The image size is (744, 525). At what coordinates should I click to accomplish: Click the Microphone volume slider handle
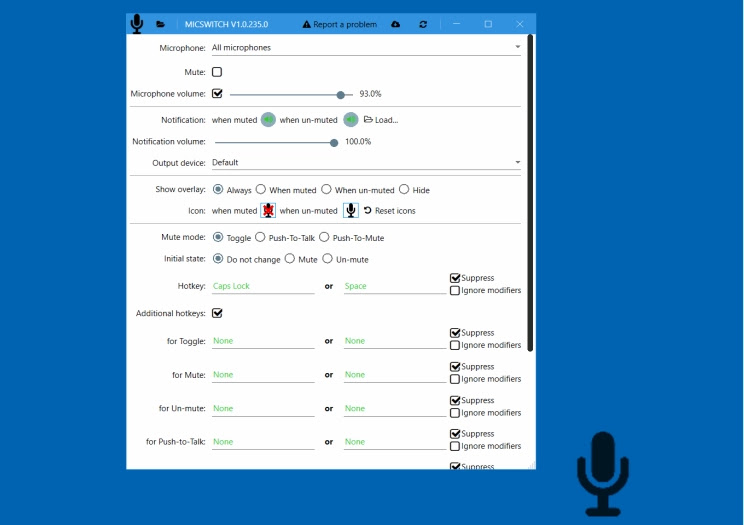click(x=340, y=95)
